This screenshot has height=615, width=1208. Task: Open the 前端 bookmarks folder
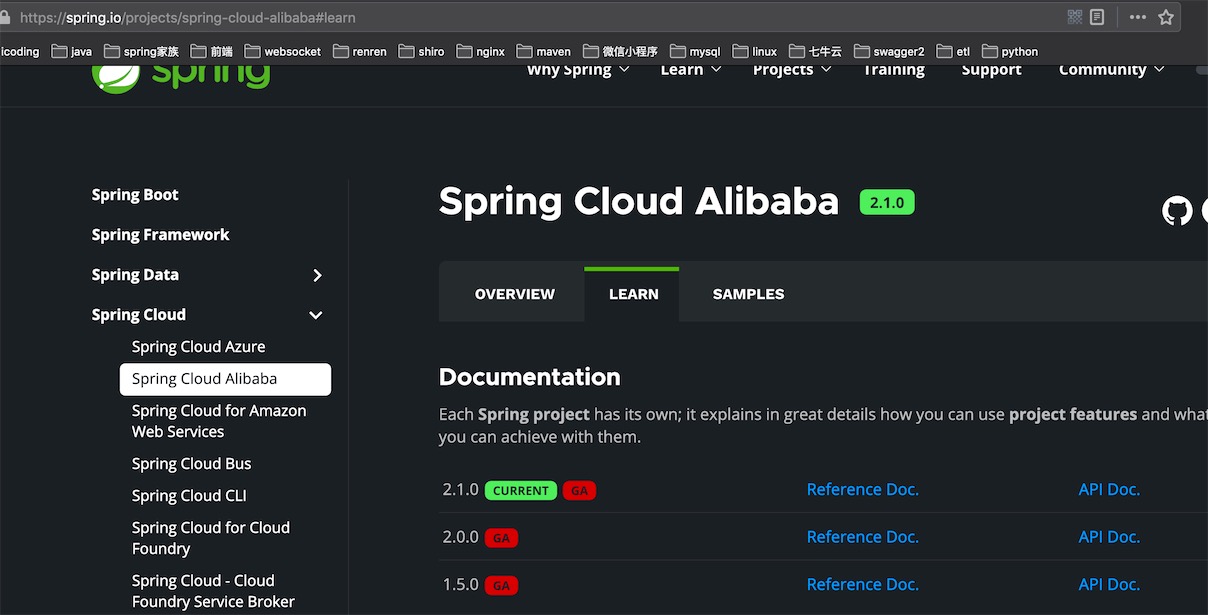click(x=211, y=51)
